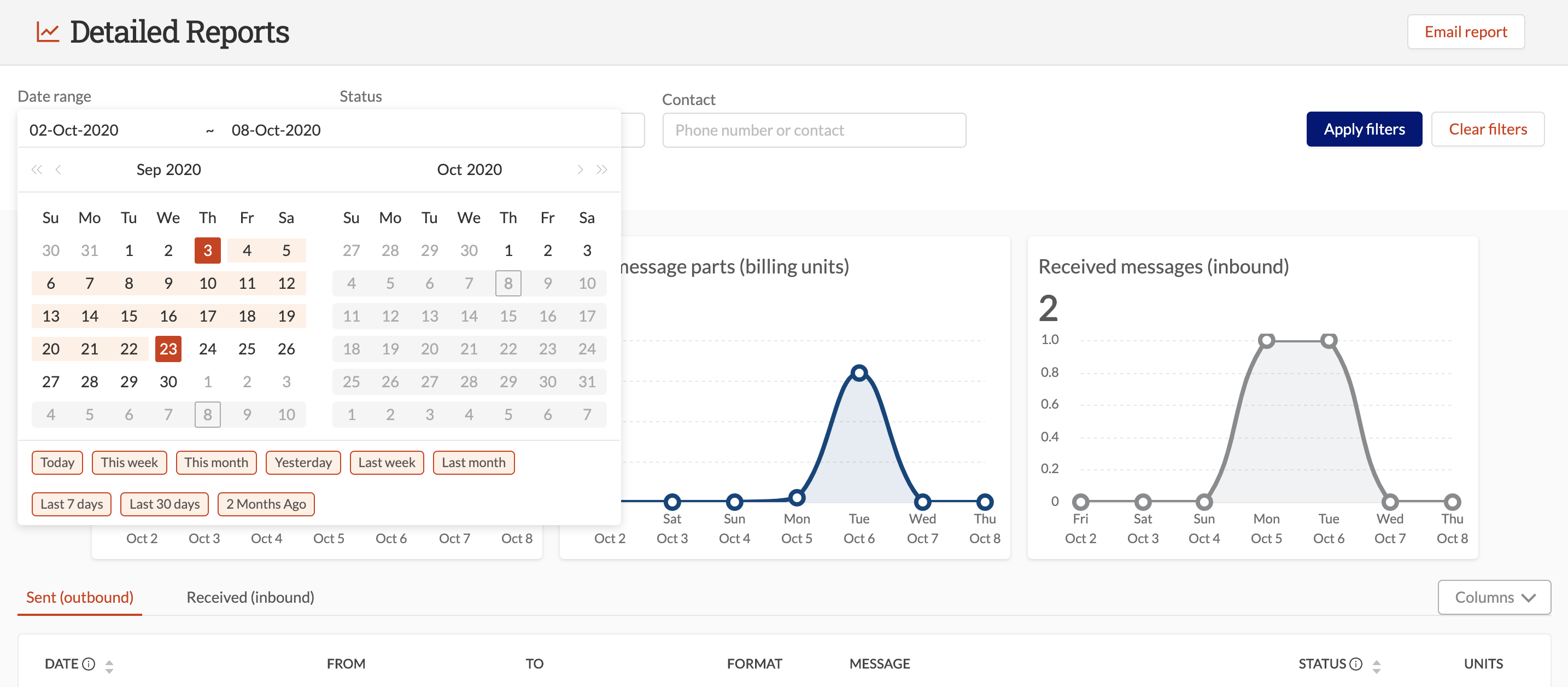Open the info tooltip next to STATUS column
The width and height of the screenshot is (1568, 687).
click(x=1355, y=663)
